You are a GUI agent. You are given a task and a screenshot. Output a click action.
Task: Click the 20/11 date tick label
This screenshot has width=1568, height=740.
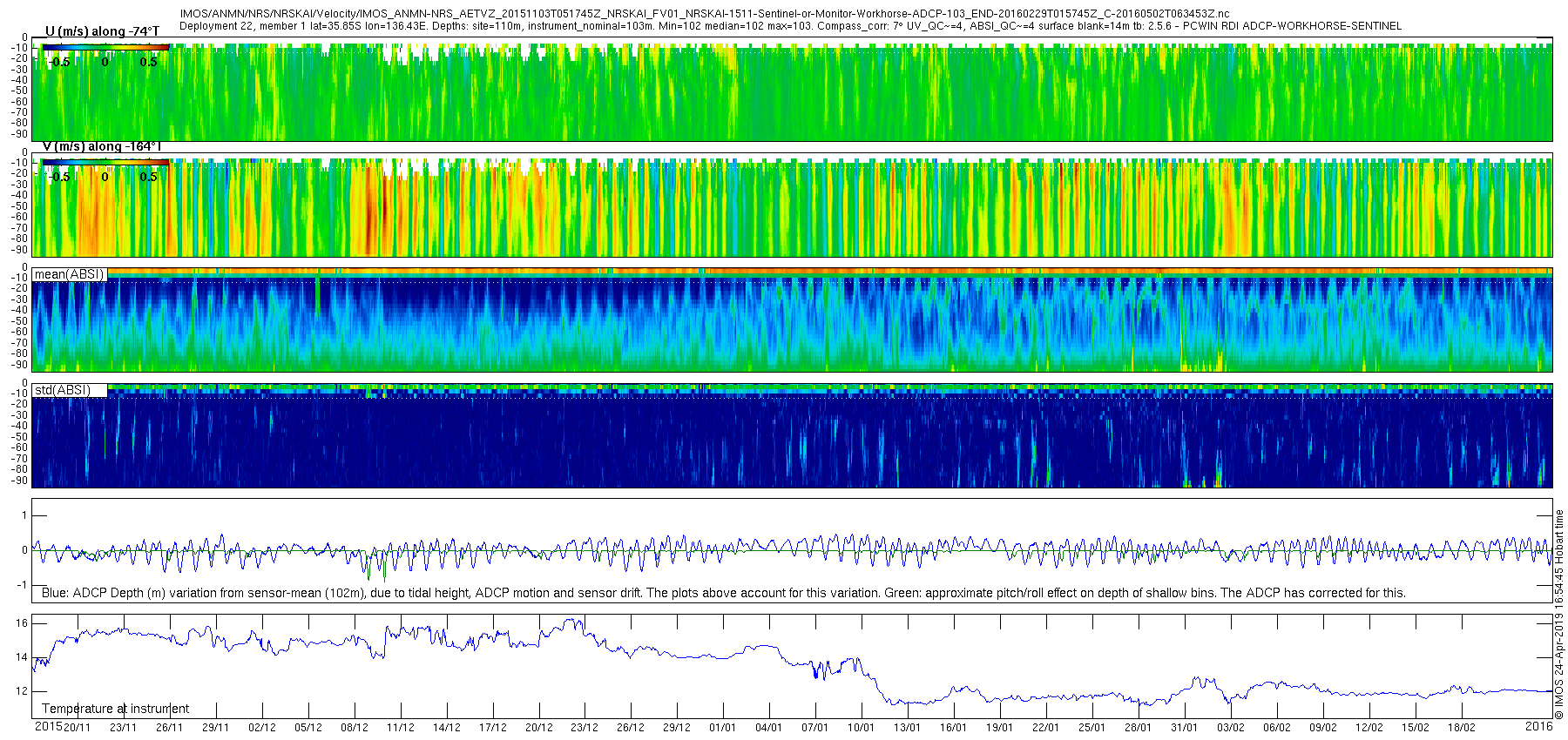coord(77,728)
